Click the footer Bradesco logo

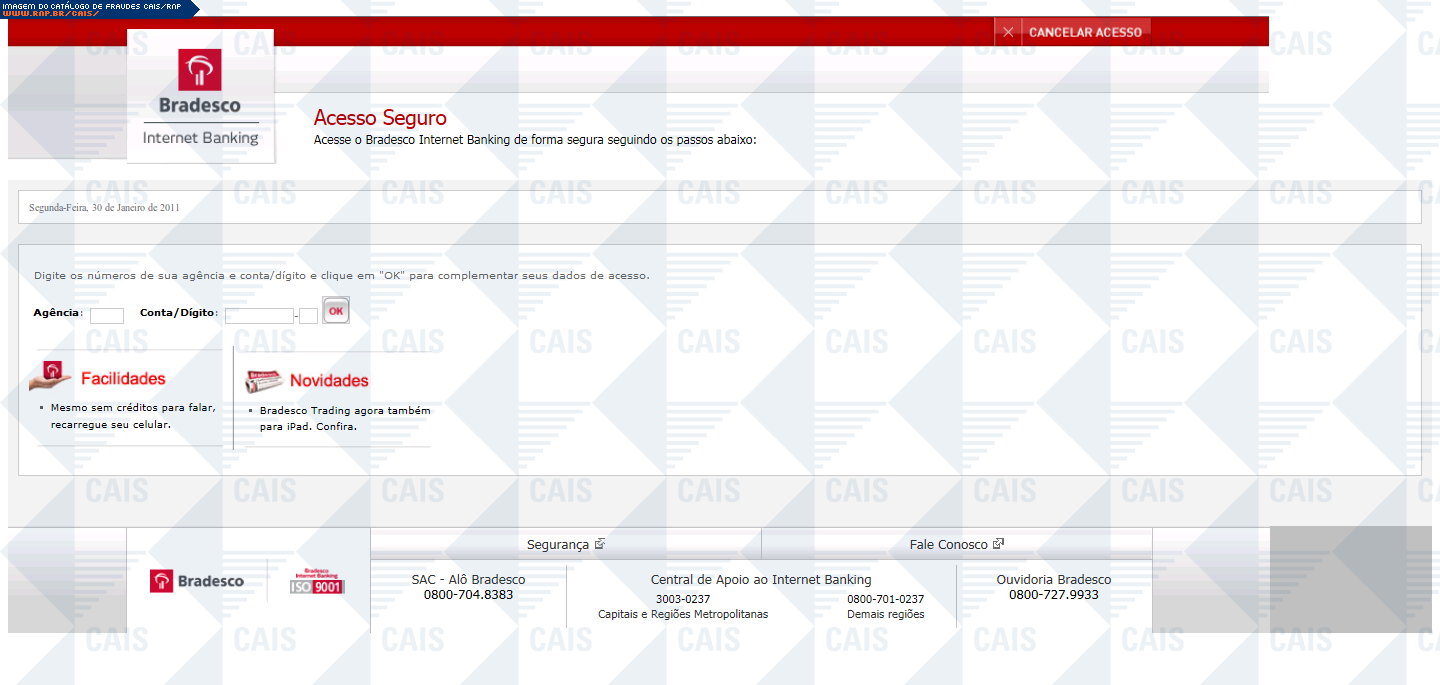point(197,581)
